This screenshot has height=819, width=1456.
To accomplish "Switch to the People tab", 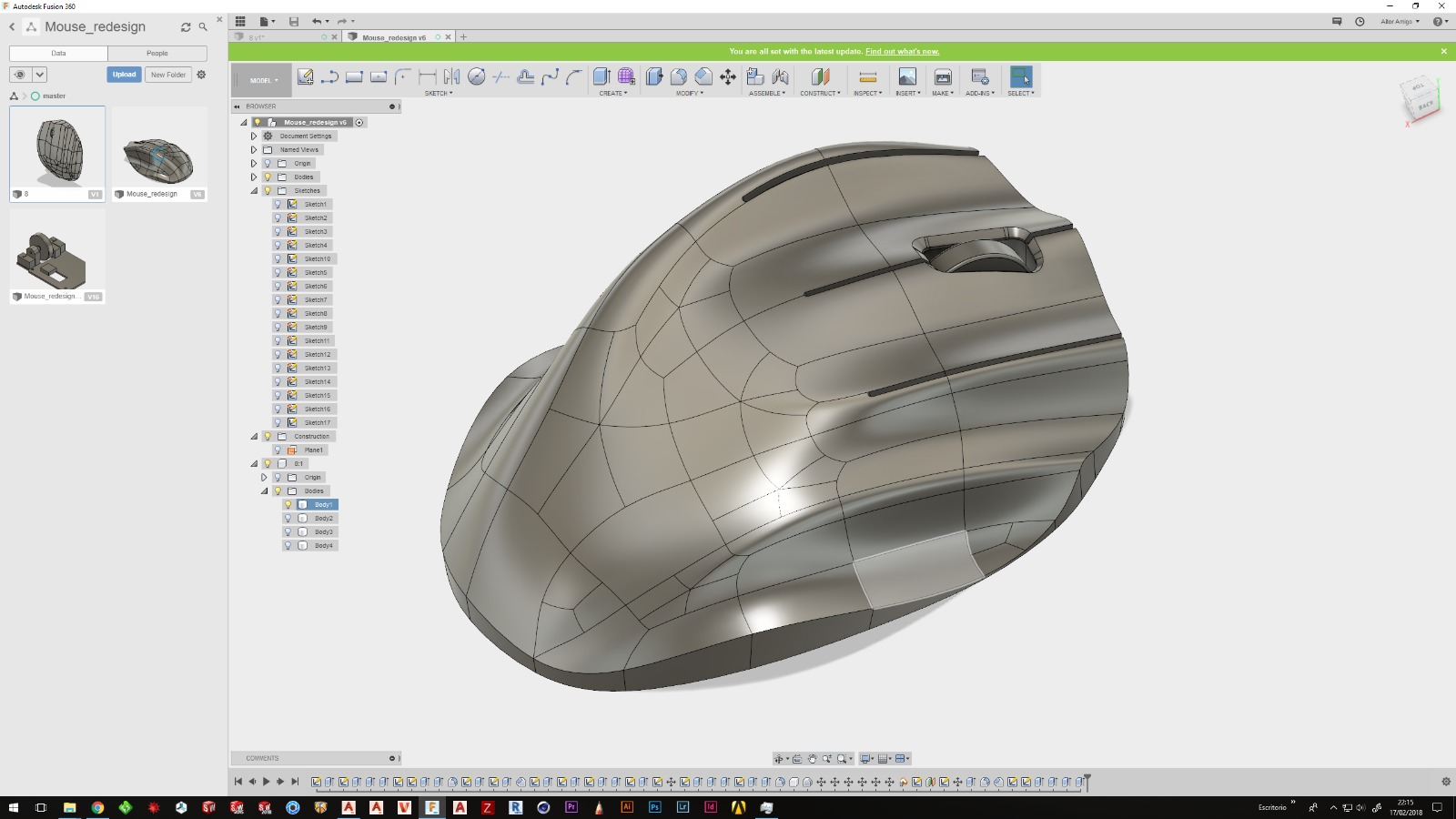I will point(157,53).
